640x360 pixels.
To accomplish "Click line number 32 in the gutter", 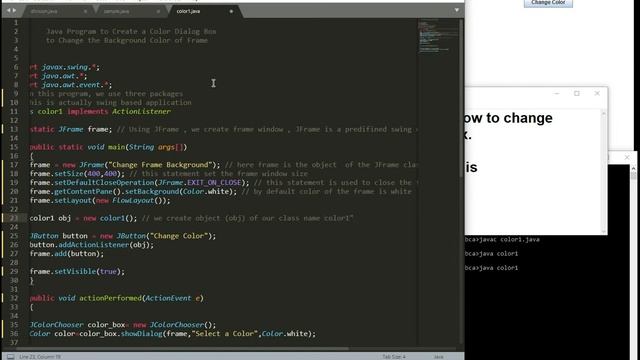I will (14, 298).
